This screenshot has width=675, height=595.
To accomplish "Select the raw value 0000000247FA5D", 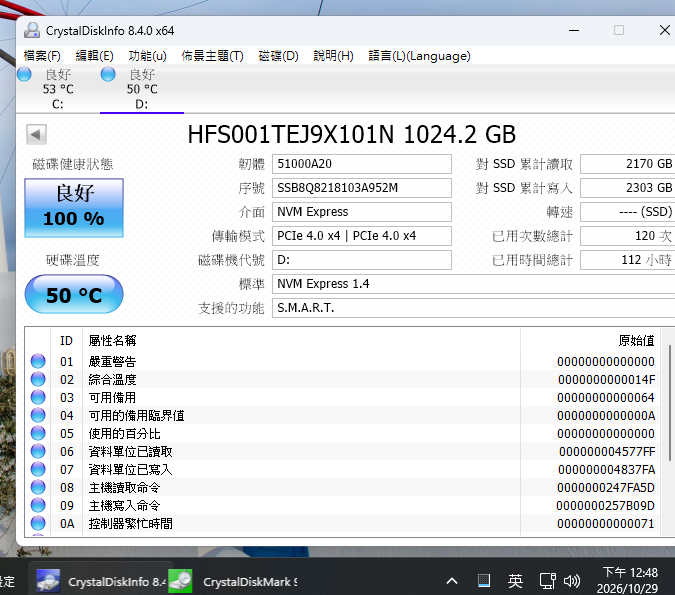I will coord(606,488).
